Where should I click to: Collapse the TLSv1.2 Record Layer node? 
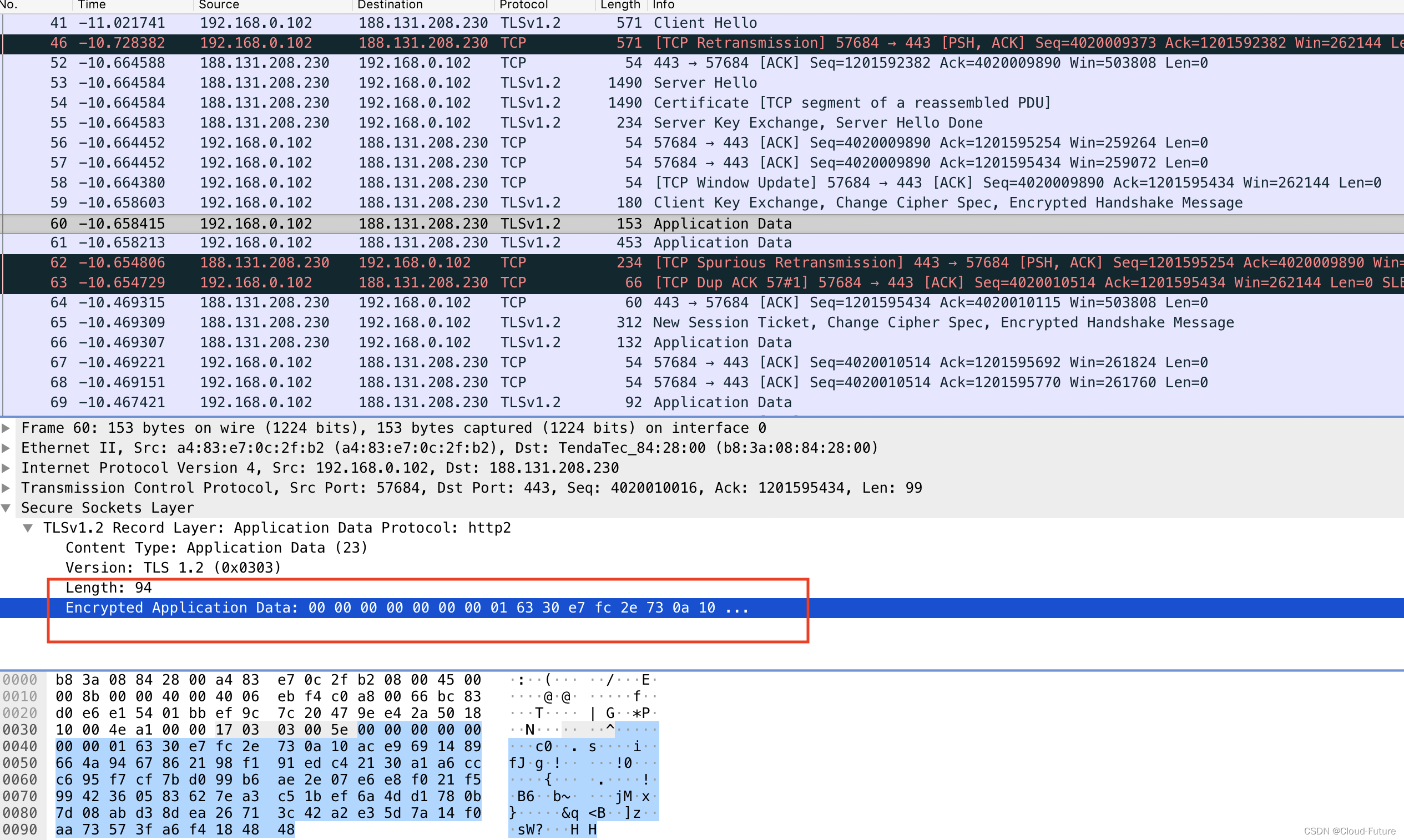pos(28,528)
